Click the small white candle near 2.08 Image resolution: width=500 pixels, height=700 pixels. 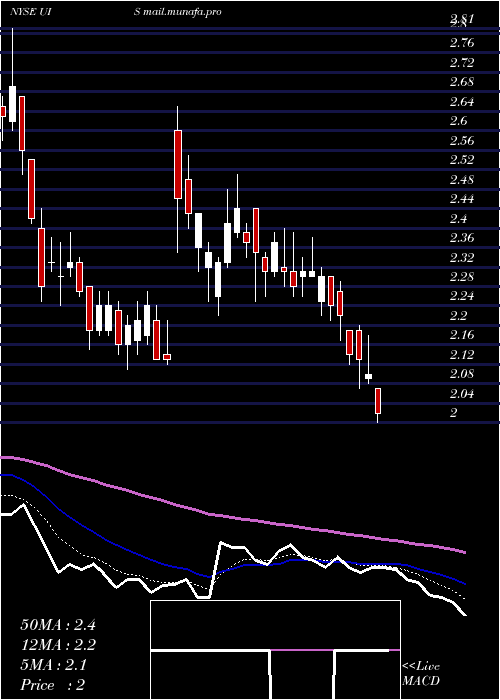pyautogui.click(x=368, y=376)
